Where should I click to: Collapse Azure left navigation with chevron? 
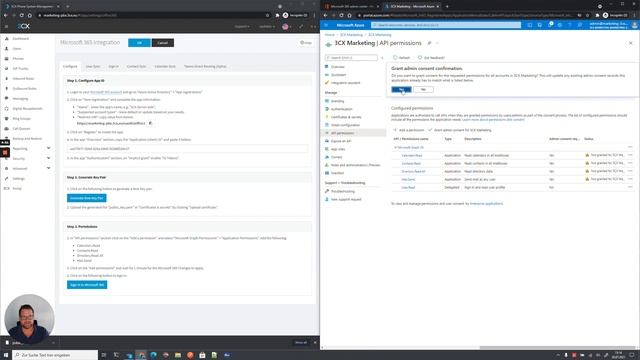(x=382, y=58)
